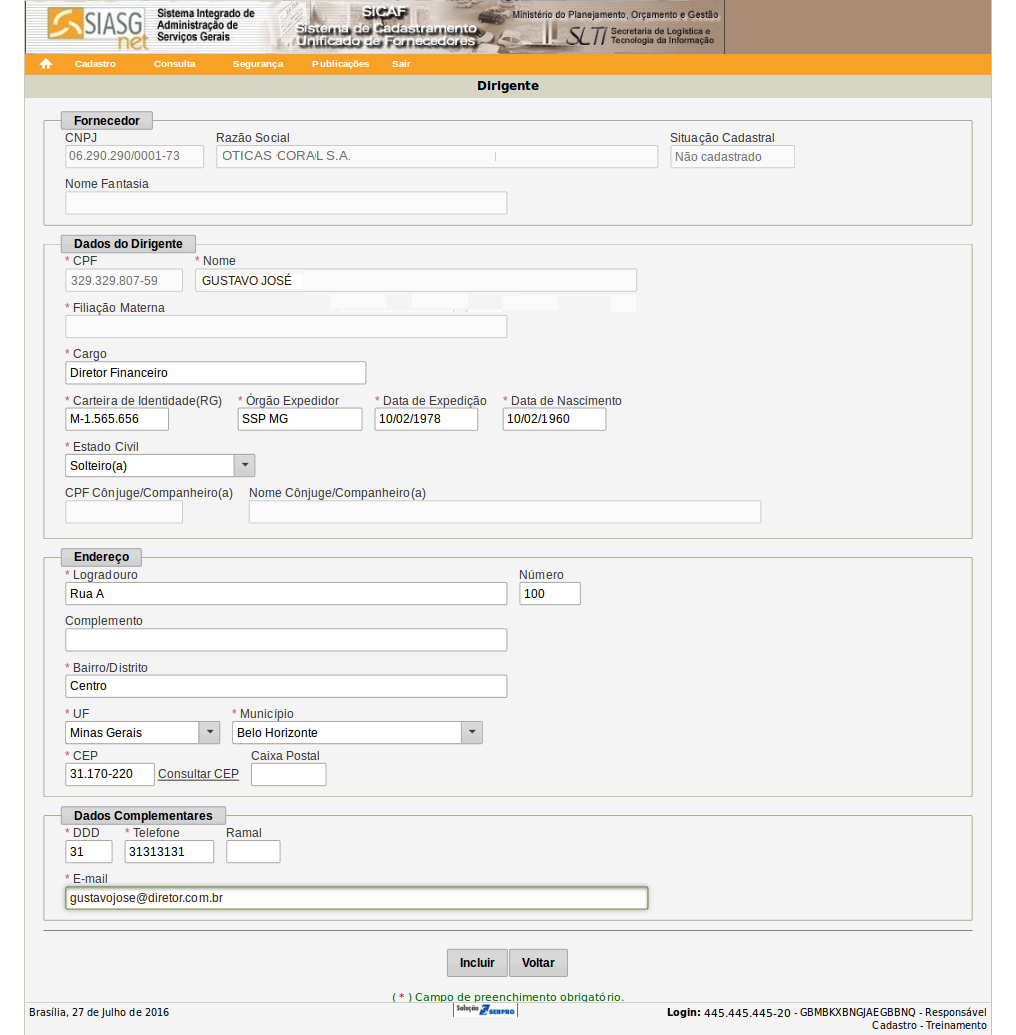Click the Login info text in footer

click(x=827, y=1018)
